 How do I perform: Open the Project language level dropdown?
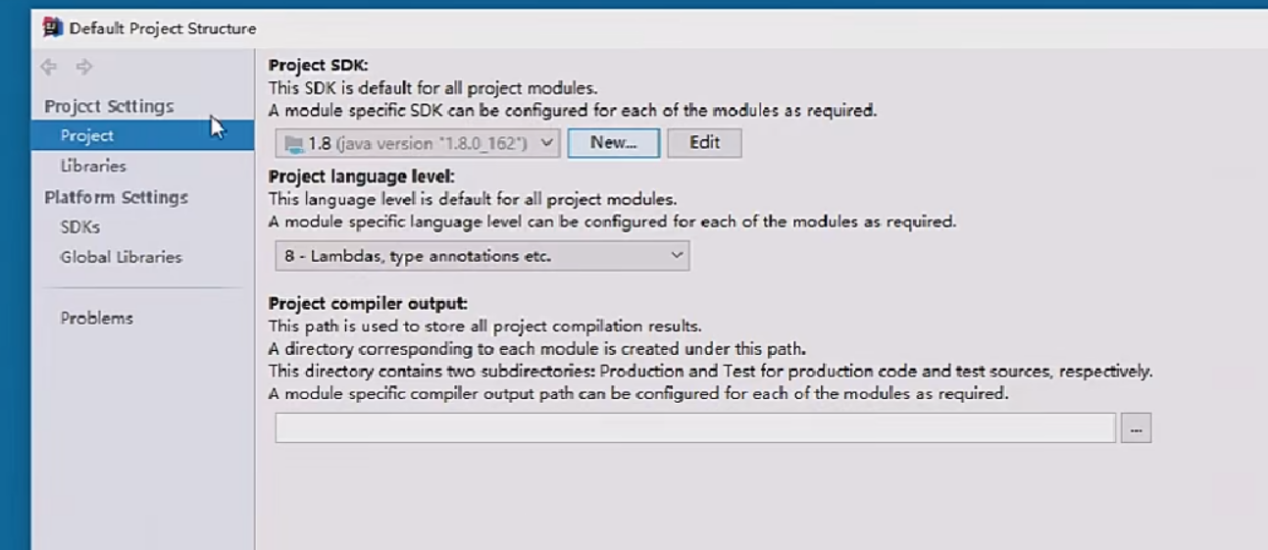coord(482,256)
